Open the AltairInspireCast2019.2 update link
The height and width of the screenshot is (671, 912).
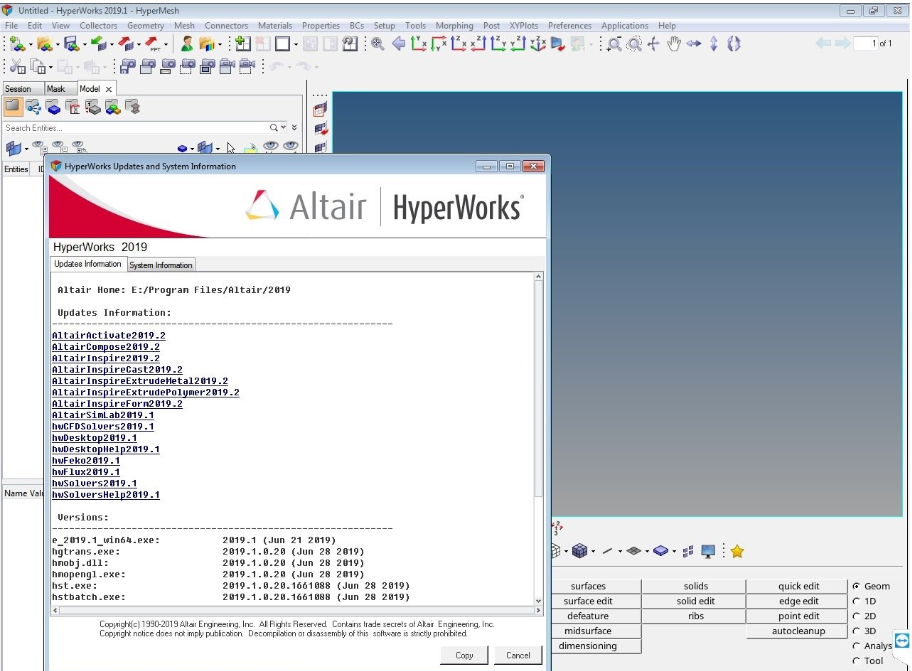(x=117, y=369)
